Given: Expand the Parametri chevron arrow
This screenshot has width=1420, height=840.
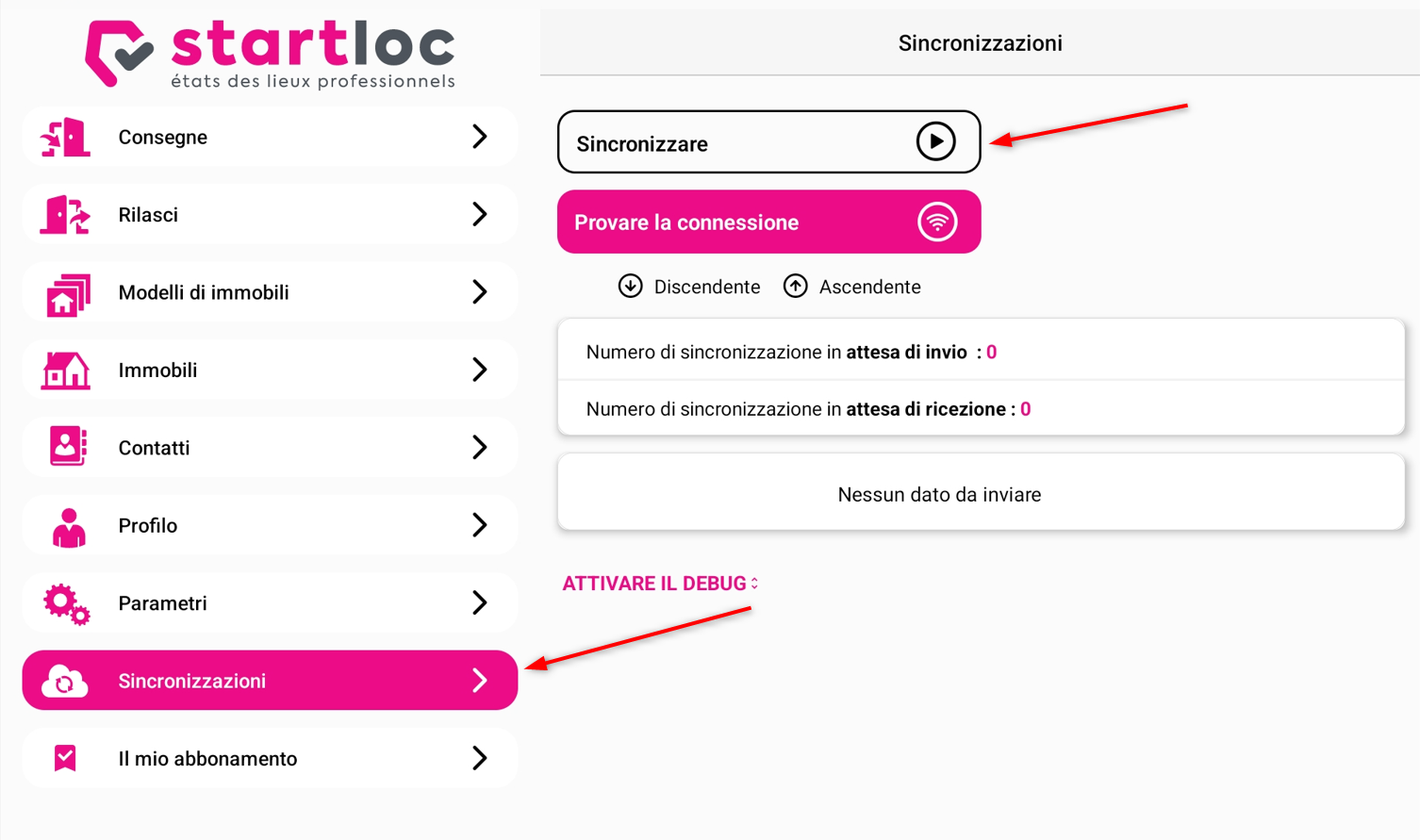Looking at the screenshot, I should (x=480, y=602).
